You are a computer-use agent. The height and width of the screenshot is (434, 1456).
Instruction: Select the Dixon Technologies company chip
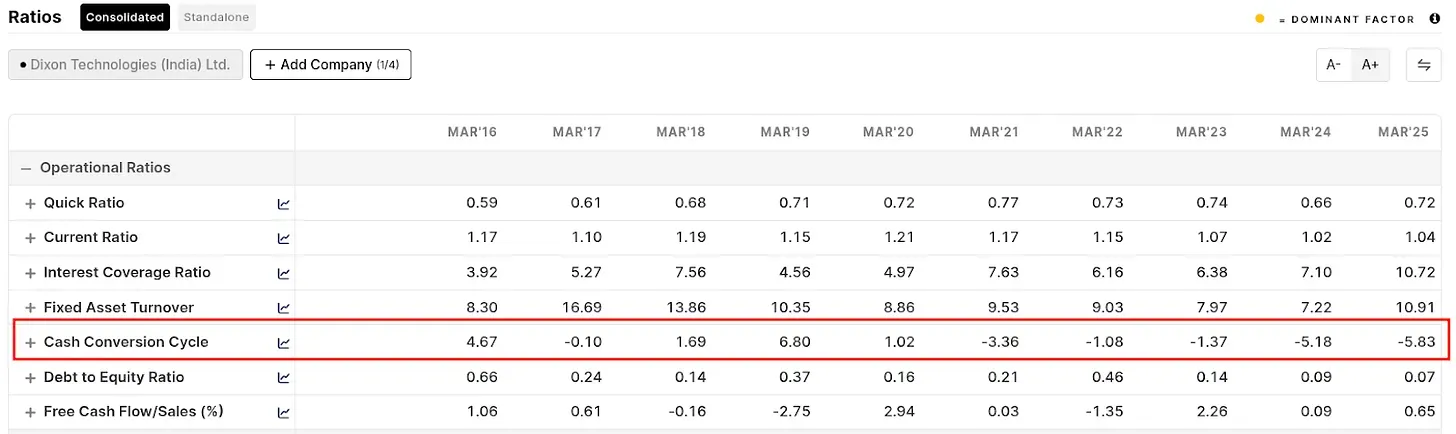click(125, 65)
